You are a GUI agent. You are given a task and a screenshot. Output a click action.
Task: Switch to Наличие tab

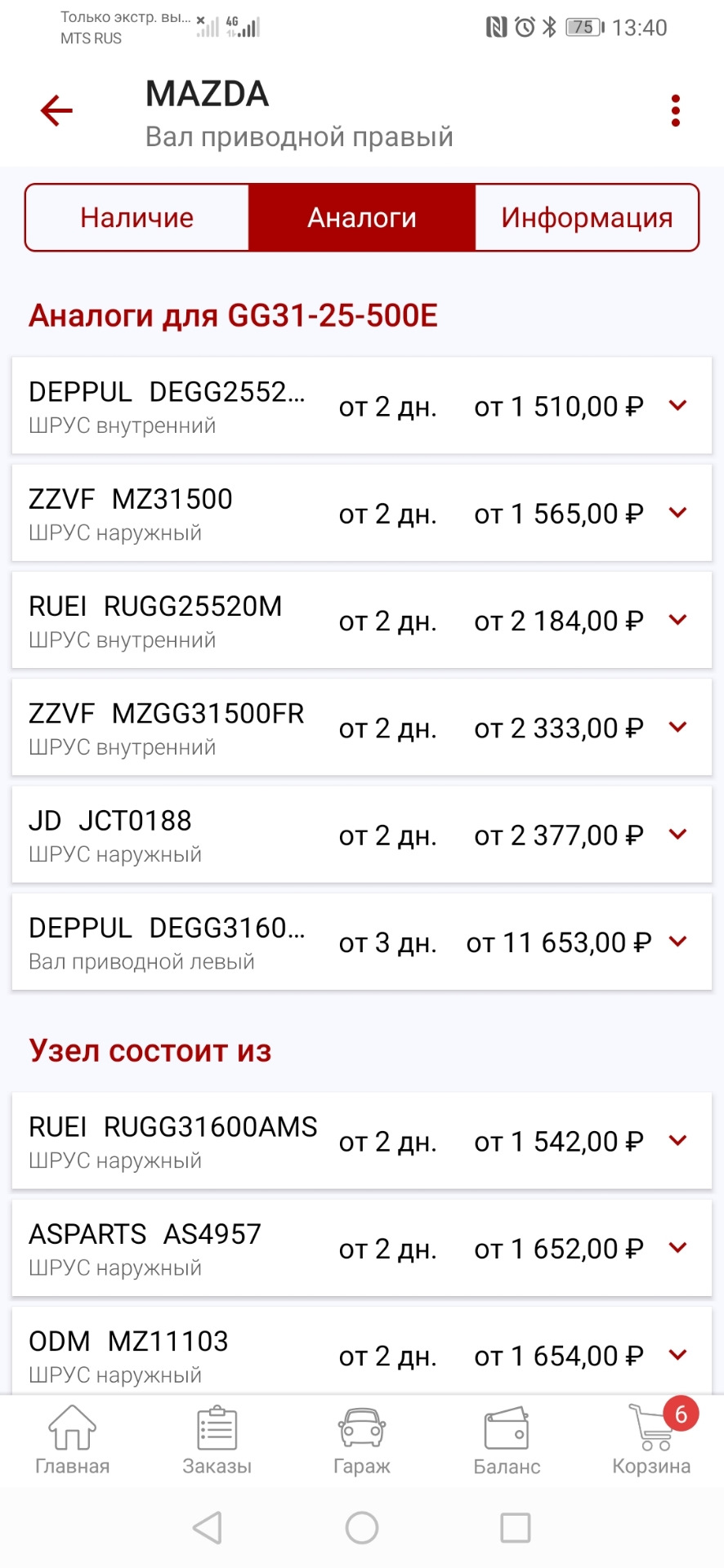pos(137,217)
